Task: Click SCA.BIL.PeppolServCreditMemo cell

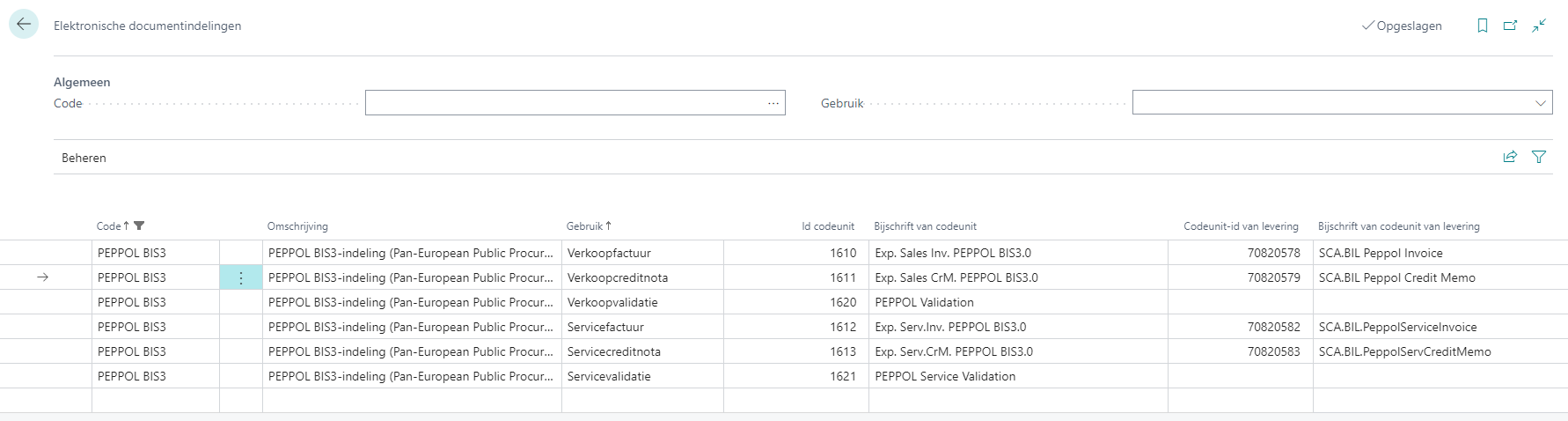Action: click(x=1440, y=351)
